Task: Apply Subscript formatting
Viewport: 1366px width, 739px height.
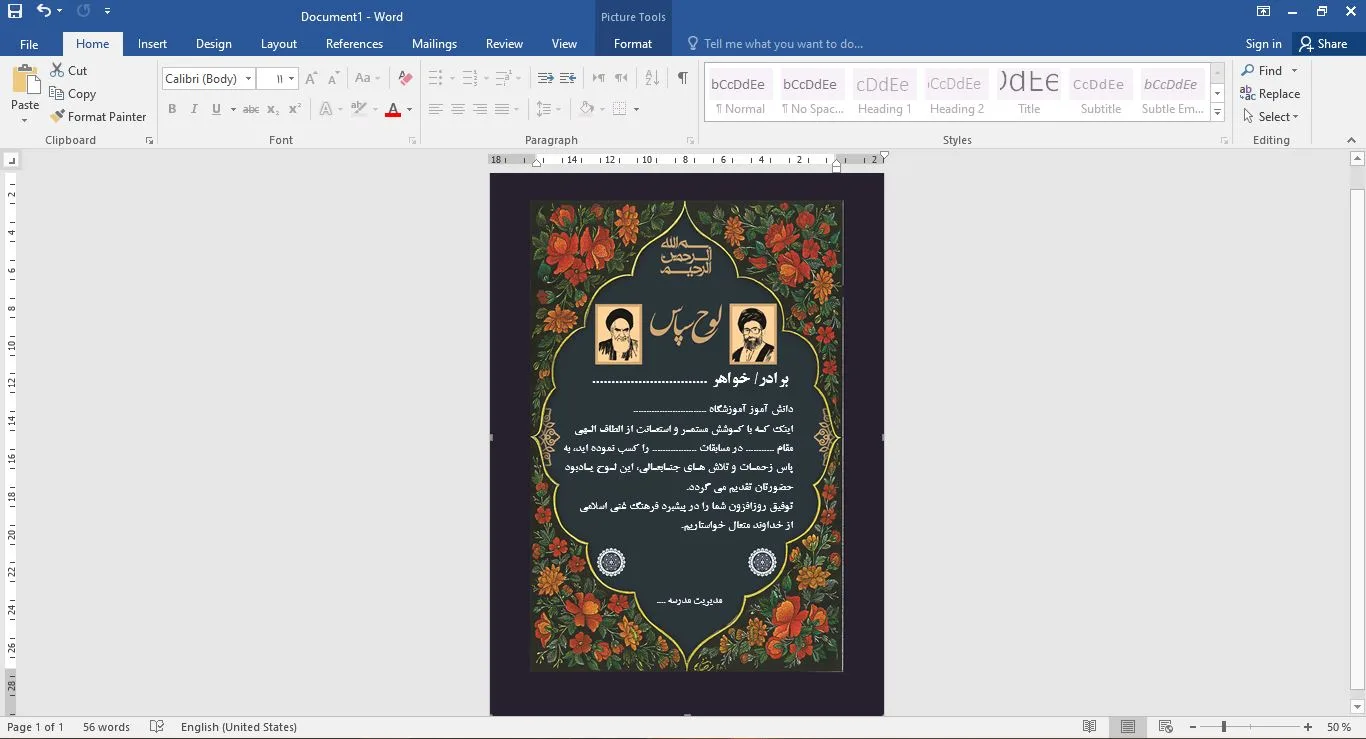Action: pos(273,109)
